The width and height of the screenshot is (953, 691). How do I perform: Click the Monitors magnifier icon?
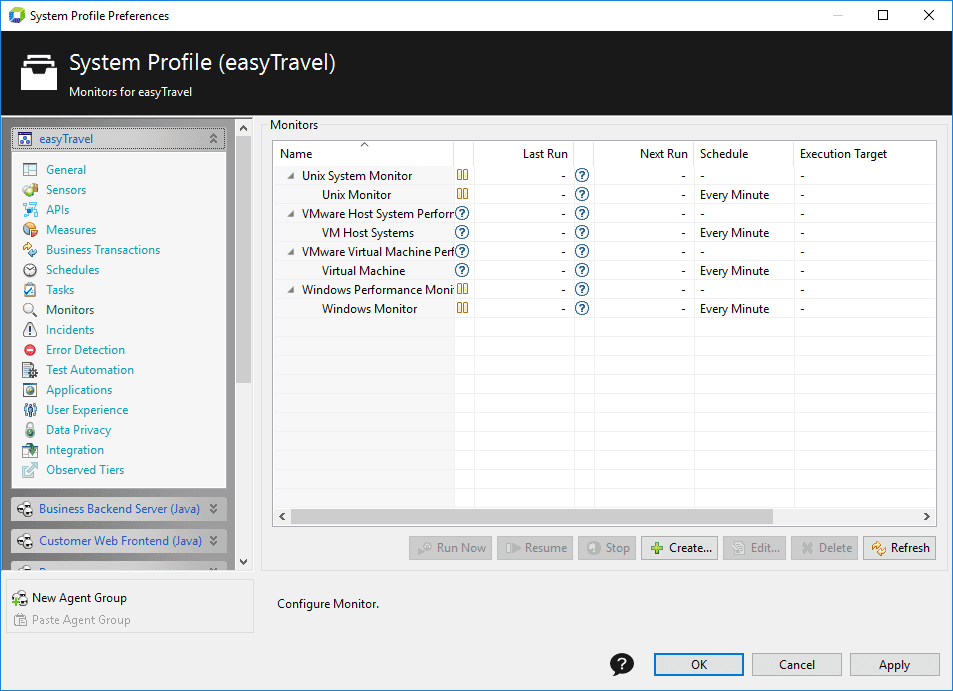point(30,310)
